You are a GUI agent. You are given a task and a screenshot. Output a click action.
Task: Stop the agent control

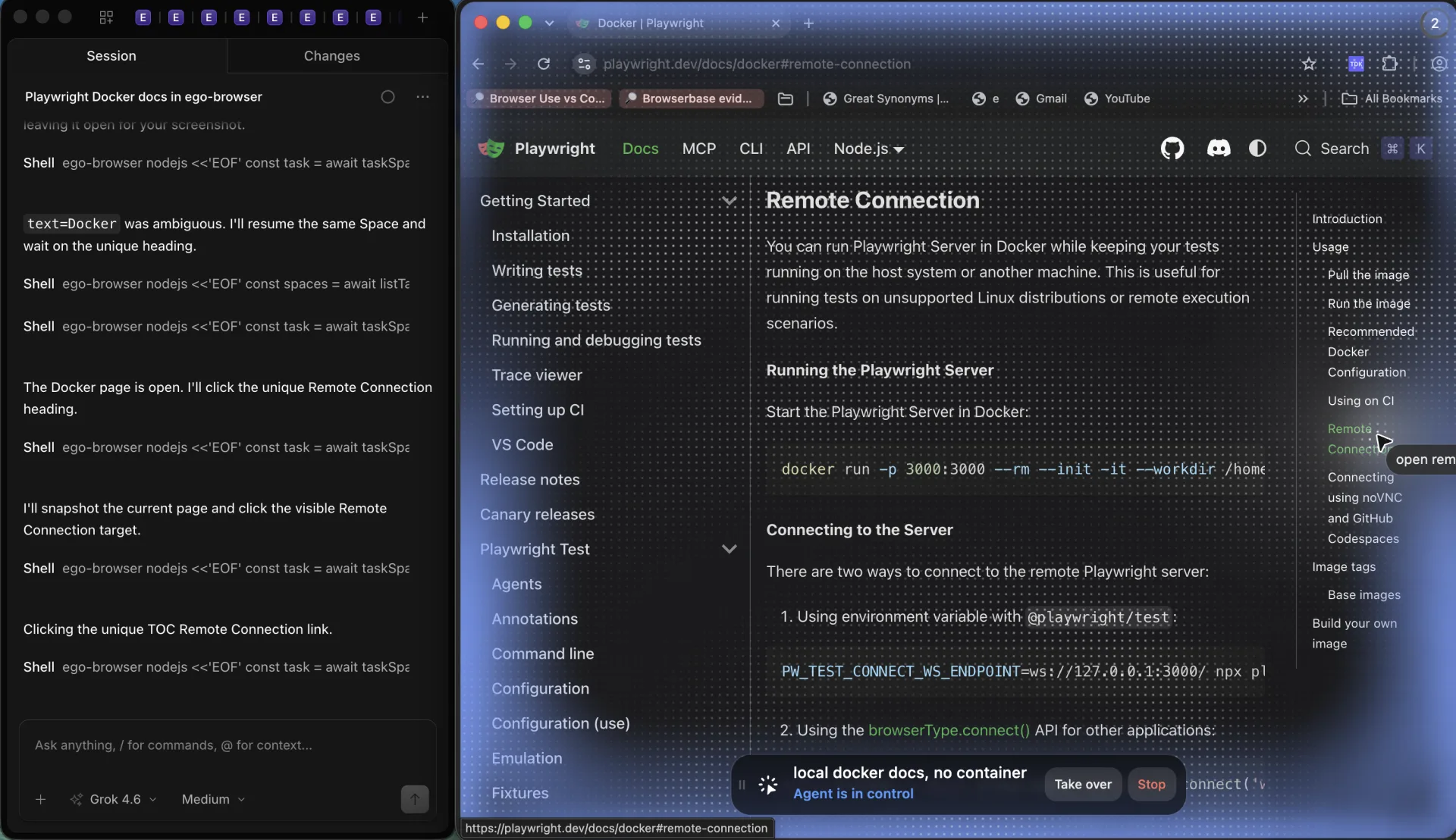coord(1150,784)
